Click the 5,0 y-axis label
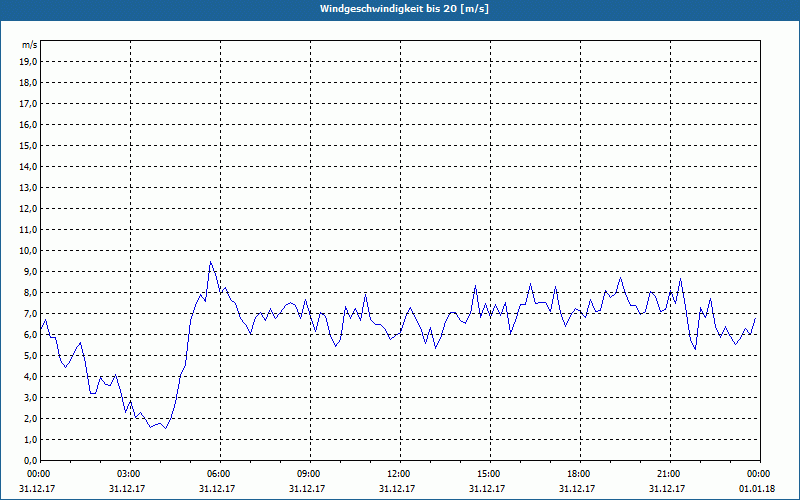 [30, 356]
